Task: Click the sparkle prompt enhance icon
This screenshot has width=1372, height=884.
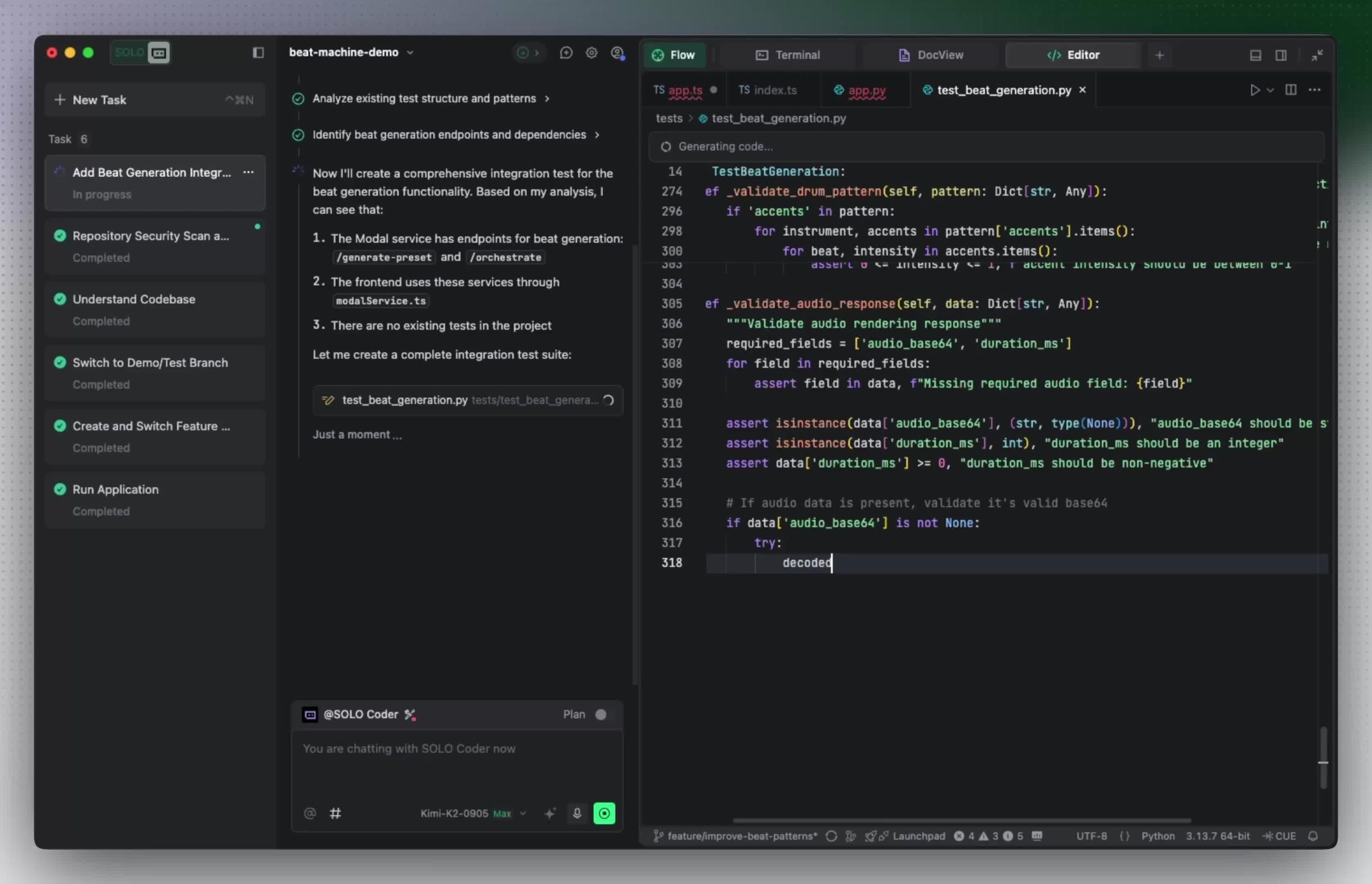Action: tap(550, 813)
